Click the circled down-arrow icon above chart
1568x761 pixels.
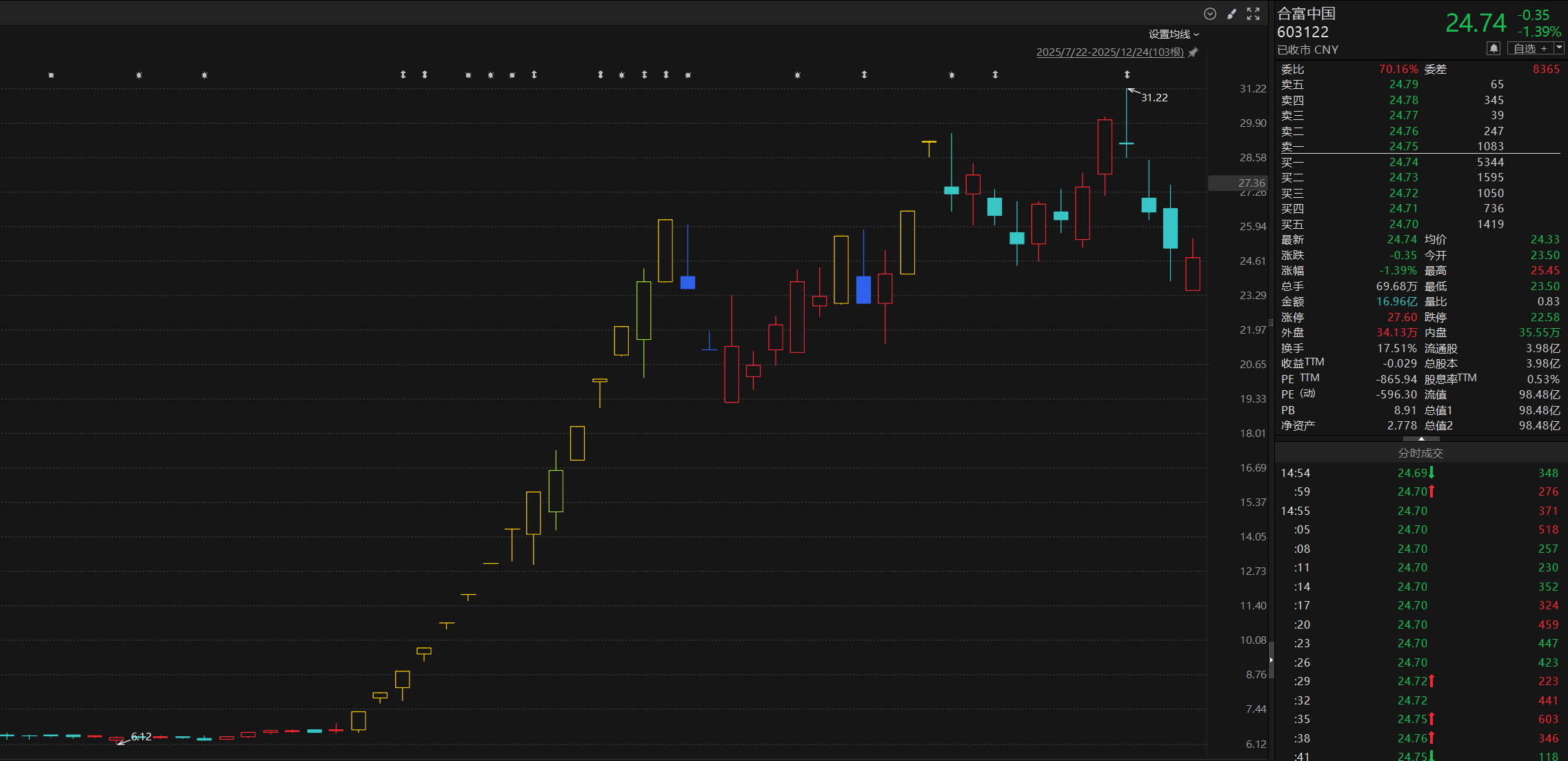pos(1209,14)
